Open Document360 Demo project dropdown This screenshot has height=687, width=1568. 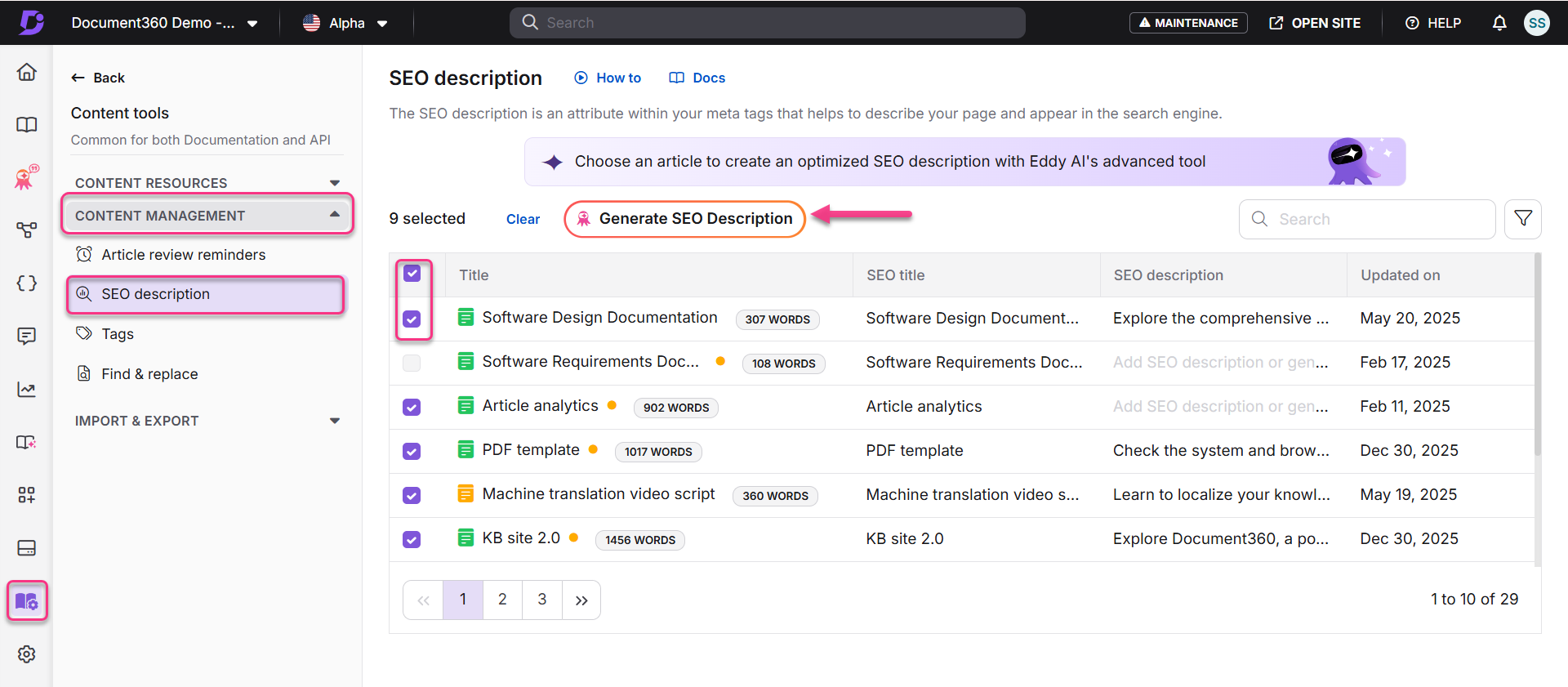pyautogui.click(x=165, y=23)
